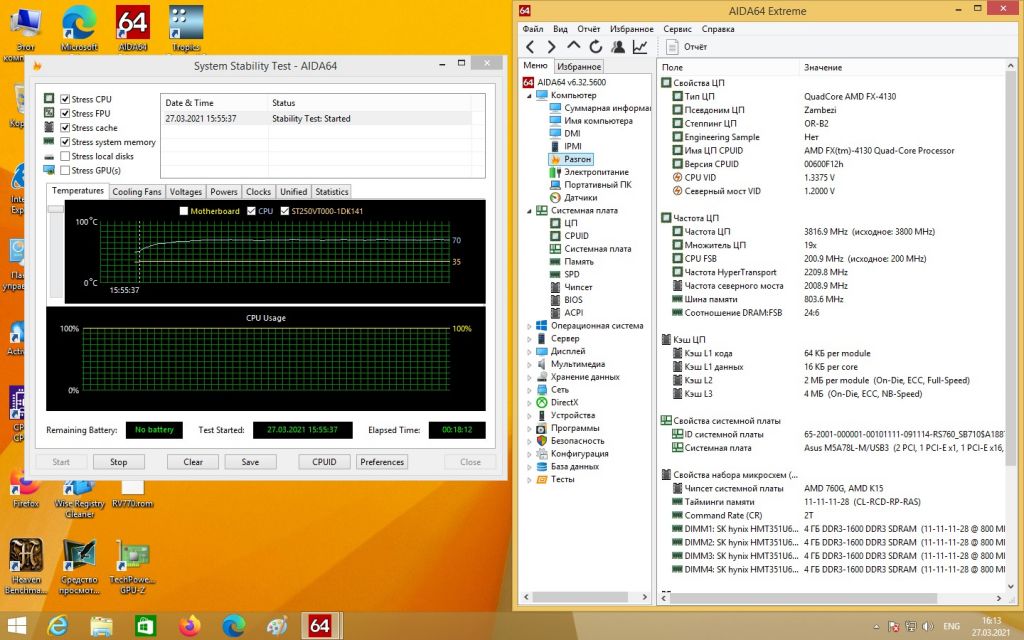Viewport: 1024px width, 640px height.
Task: Switch to the Избранное tab
Action: [579, 67]
